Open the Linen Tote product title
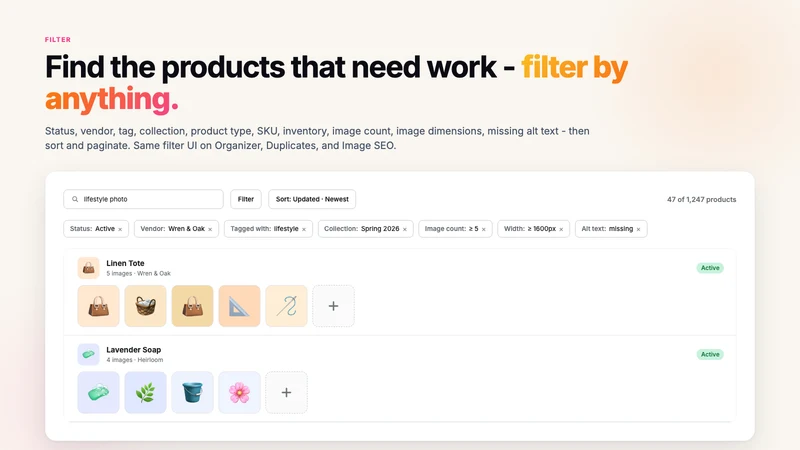The height and width of the screenshot is (450, 800). click(x=125, y=263)
